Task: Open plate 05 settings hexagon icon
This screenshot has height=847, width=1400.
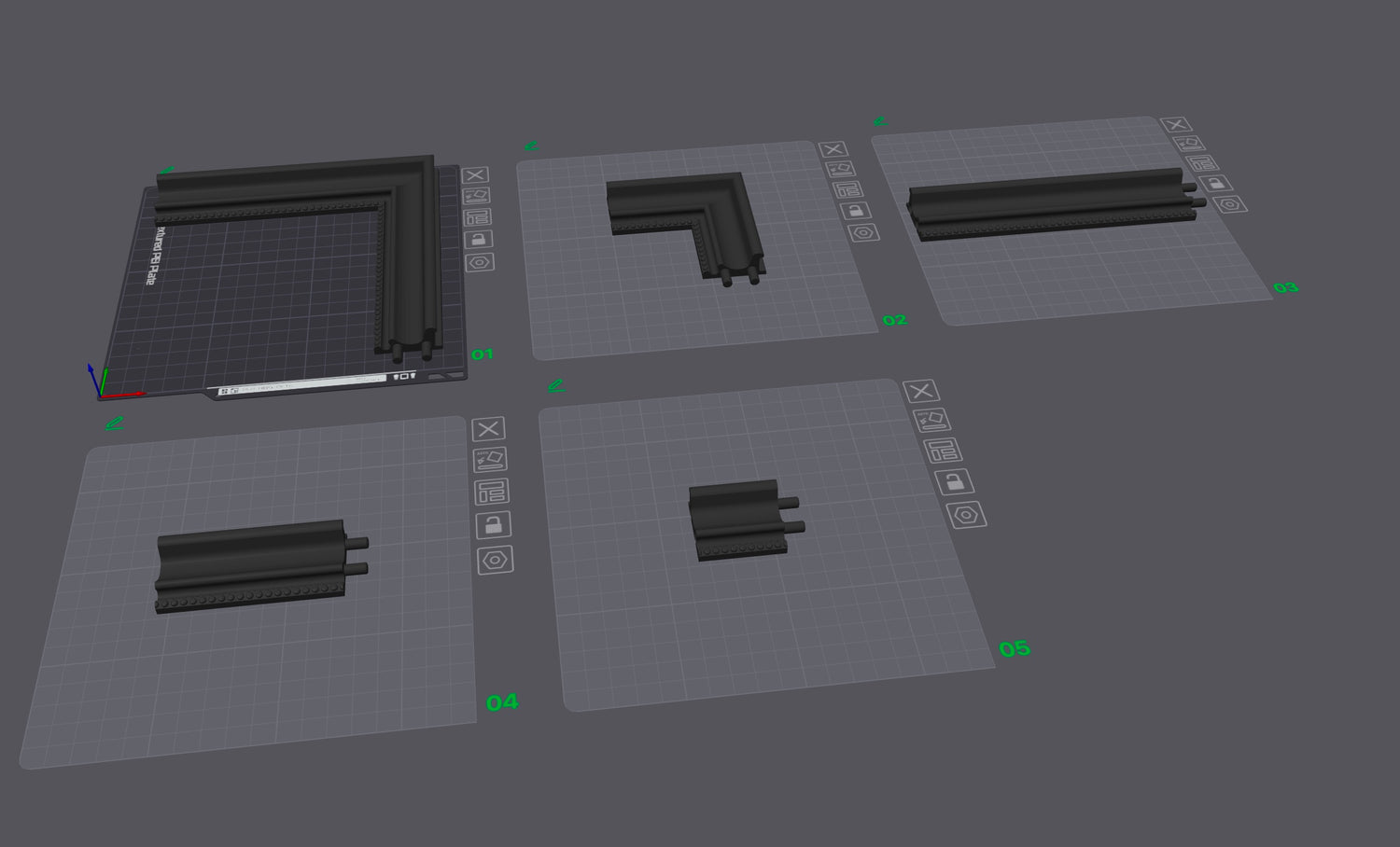Action: tap(966, 514)
